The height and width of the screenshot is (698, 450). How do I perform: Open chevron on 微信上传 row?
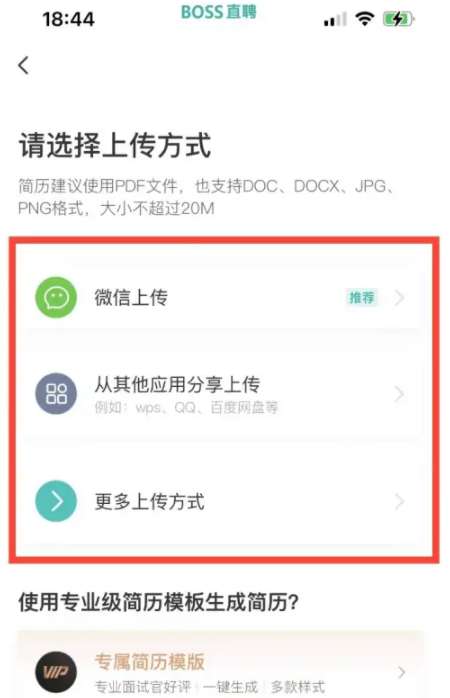coord(399,297)
